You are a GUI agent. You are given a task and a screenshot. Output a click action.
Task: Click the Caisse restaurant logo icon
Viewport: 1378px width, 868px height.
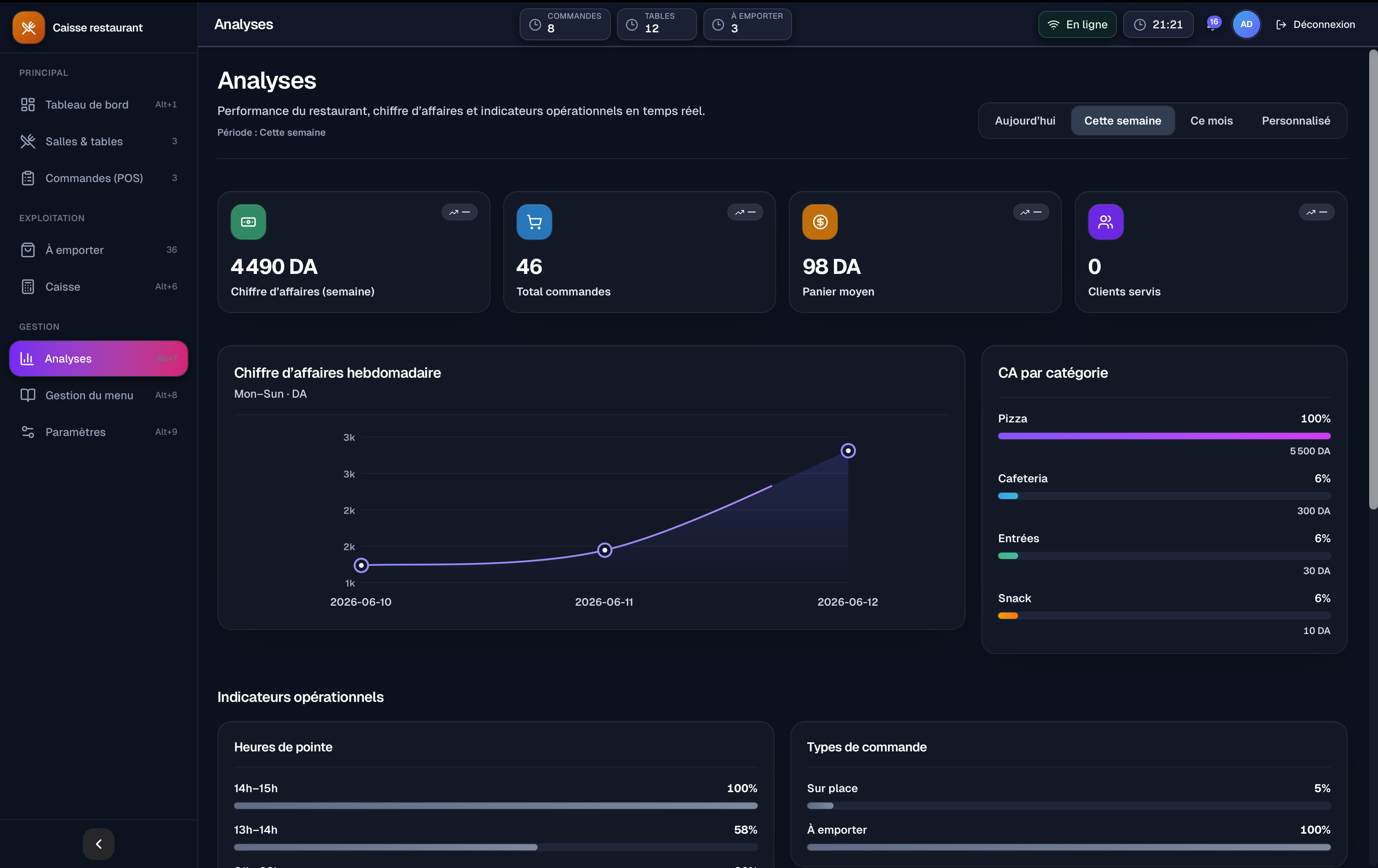coord(29,28)
